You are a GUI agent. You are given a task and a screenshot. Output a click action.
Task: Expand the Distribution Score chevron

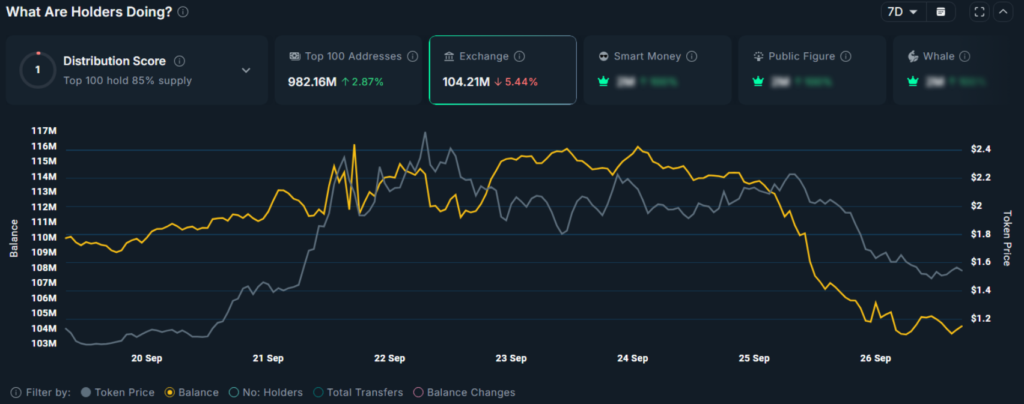point(246,70)
